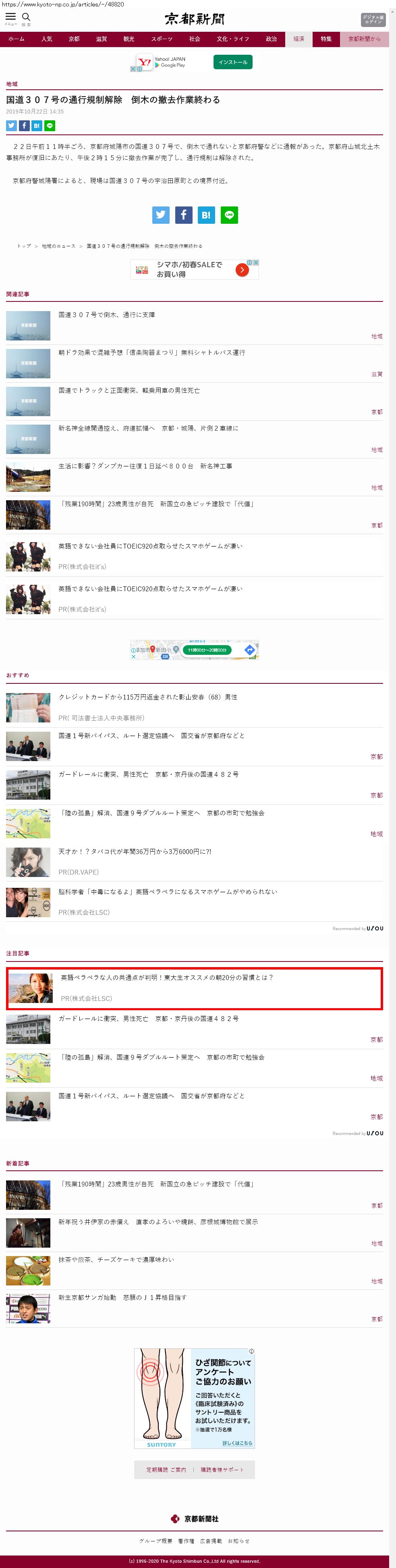
Task: Open the 観光 nav tab
Action: pyautogui.click(x=129, y=39)
